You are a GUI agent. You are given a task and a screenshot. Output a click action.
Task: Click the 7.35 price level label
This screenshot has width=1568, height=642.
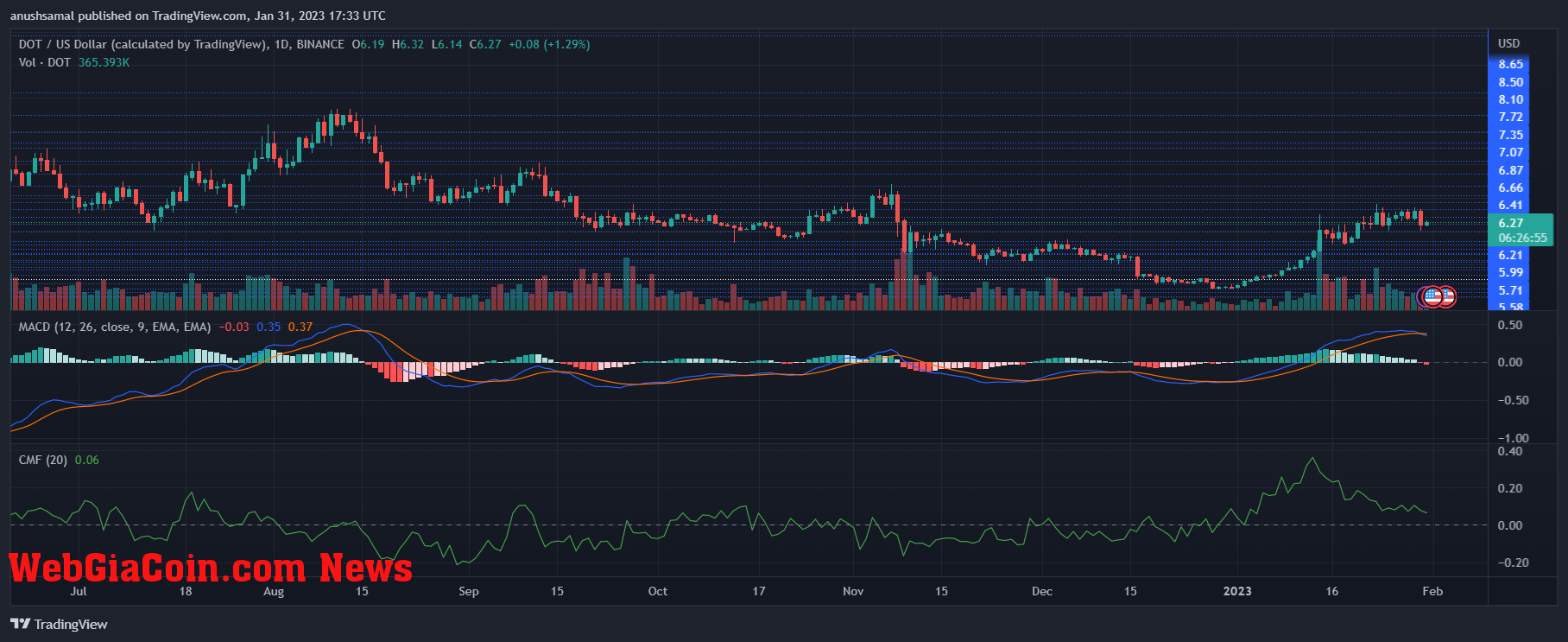1511,135
